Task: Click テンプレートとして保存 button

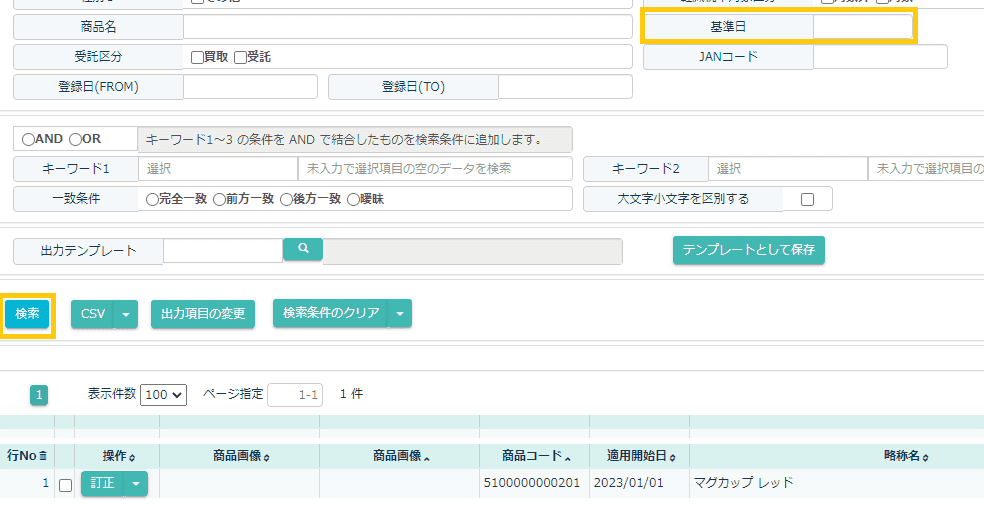Action: [749, 250]
